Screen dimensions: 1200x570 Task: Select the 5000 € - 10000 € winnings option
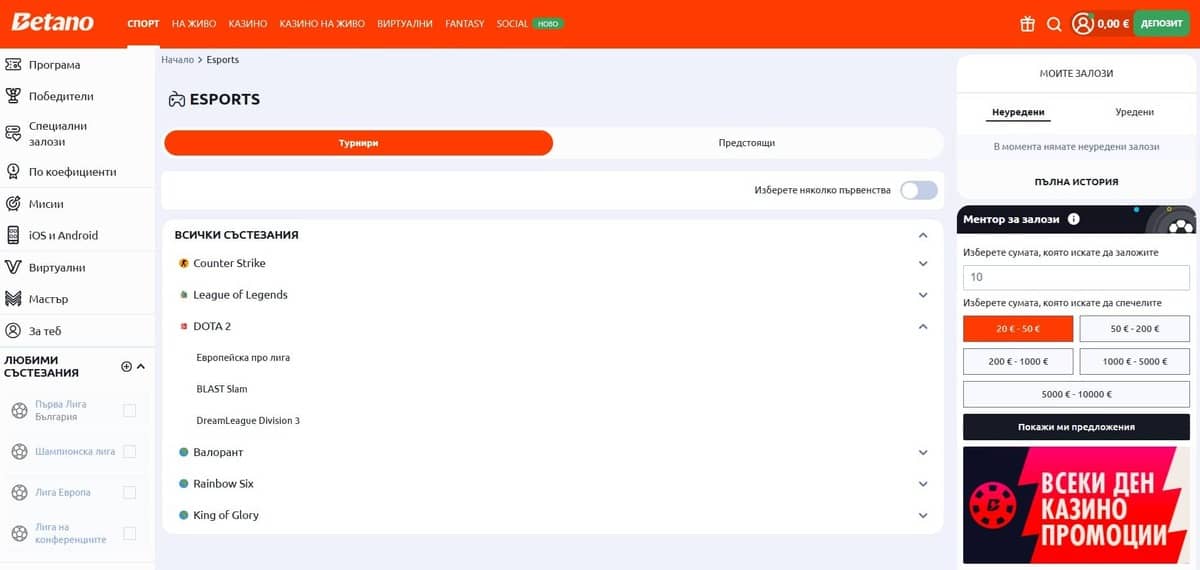click(x=1076, y=394)
